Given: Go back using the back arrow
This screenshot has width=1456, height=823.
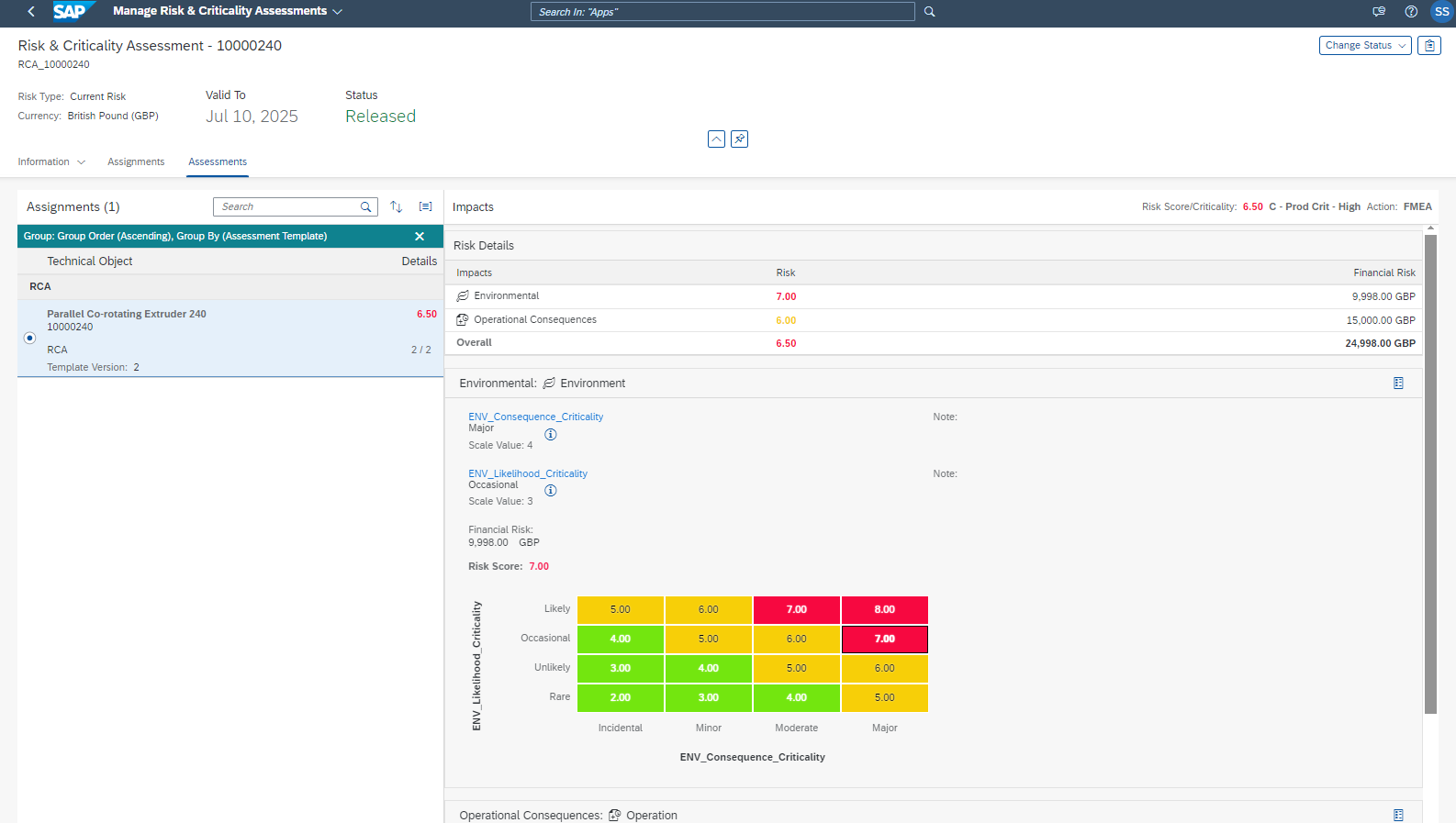Looking at the screenshot, I should 31,12.
